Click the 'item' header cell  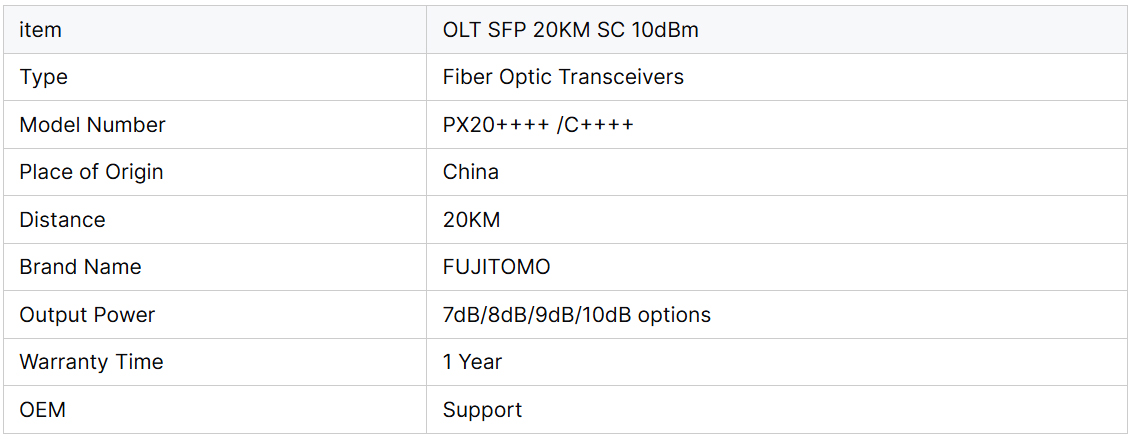[40, 30]
